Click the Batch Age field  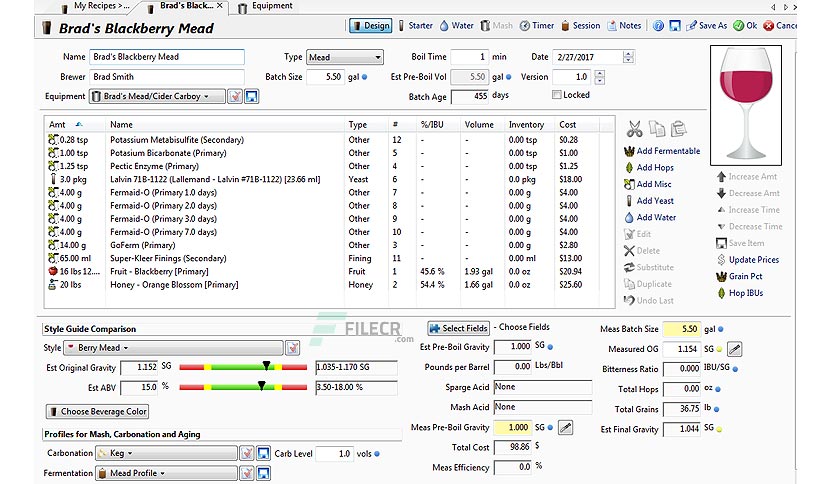(470, 96)
